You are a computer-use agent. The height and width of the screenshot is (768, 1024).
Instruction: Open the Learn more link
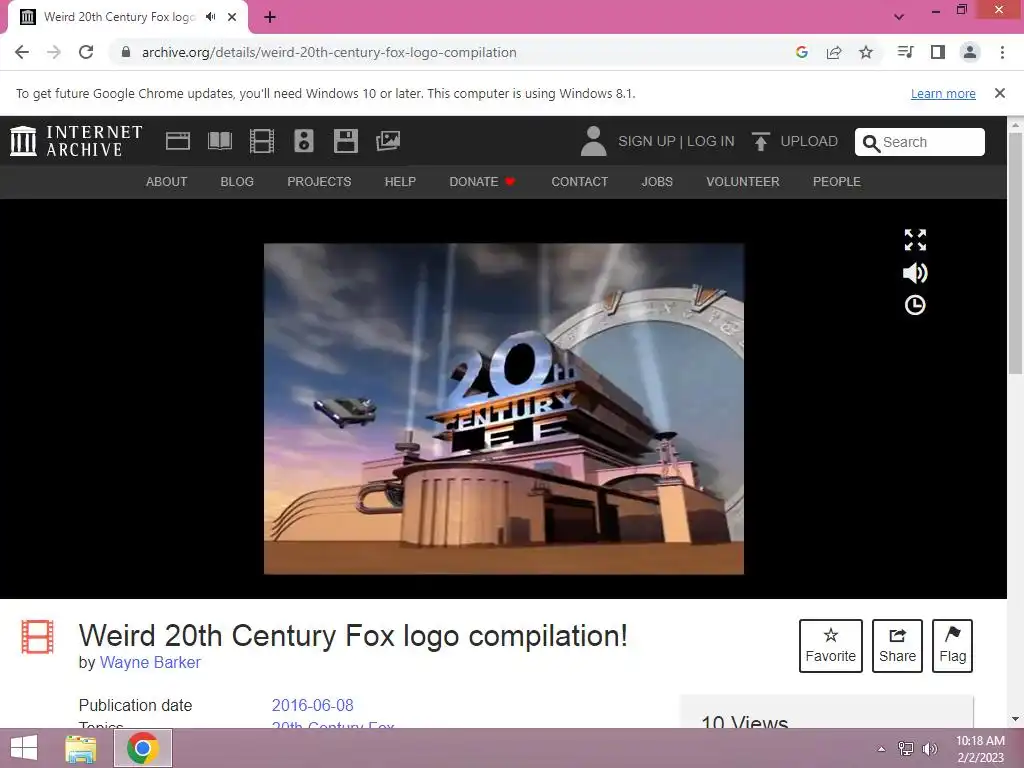coord(943,93)
